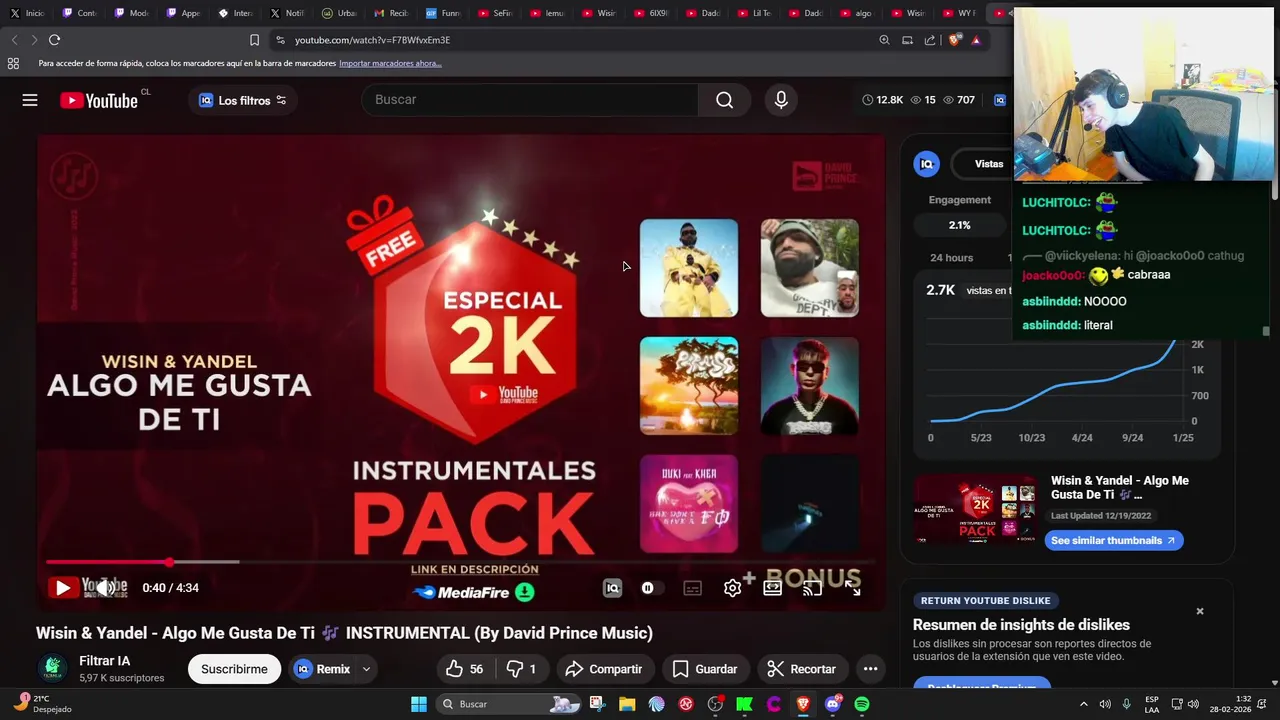Open Brave browser taskbar icon
The width and height of the screenshot is (1280, 720).
(x=803, y=704)
